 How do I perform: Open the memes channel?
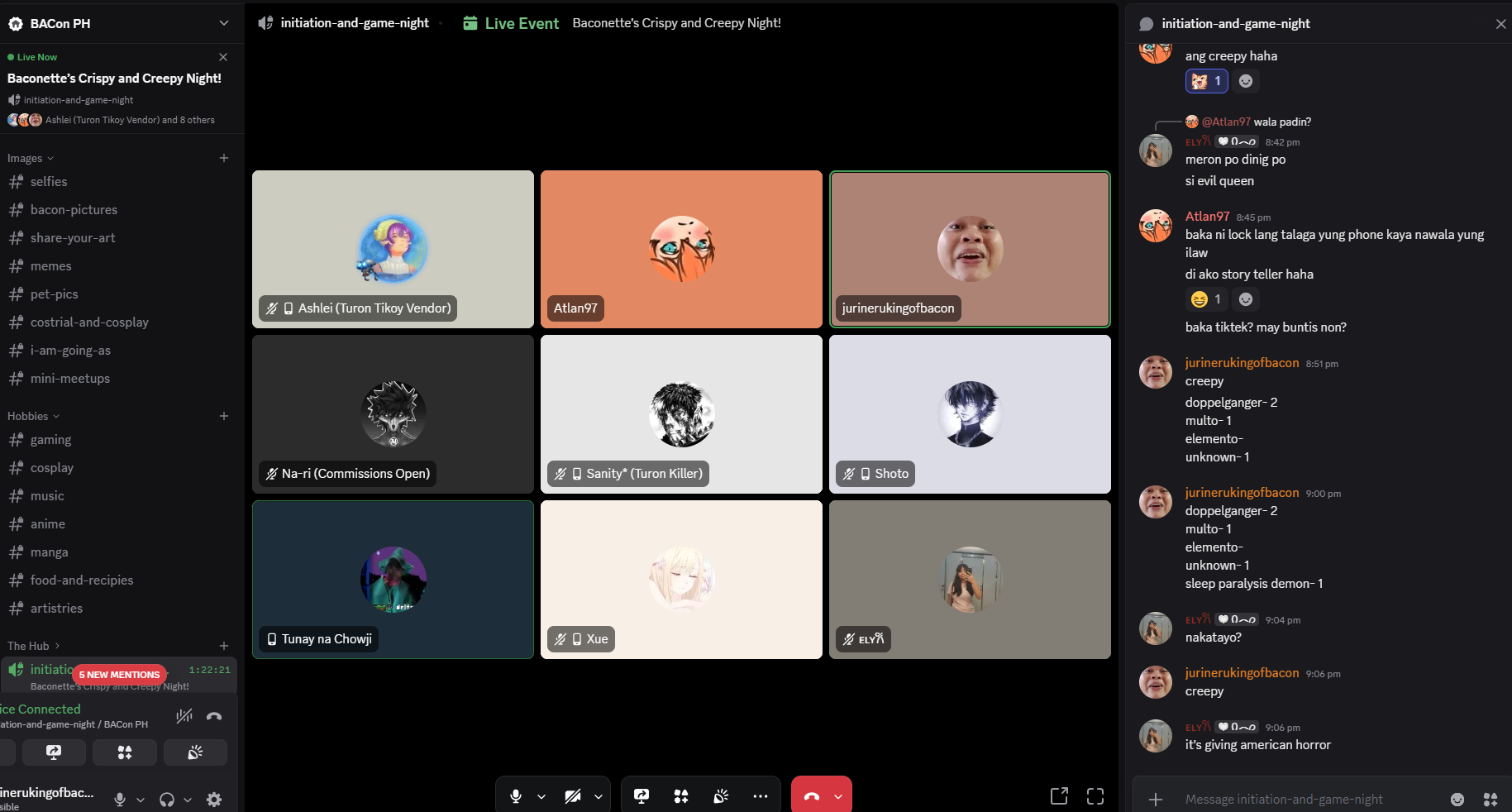click(x=51, y=266)
